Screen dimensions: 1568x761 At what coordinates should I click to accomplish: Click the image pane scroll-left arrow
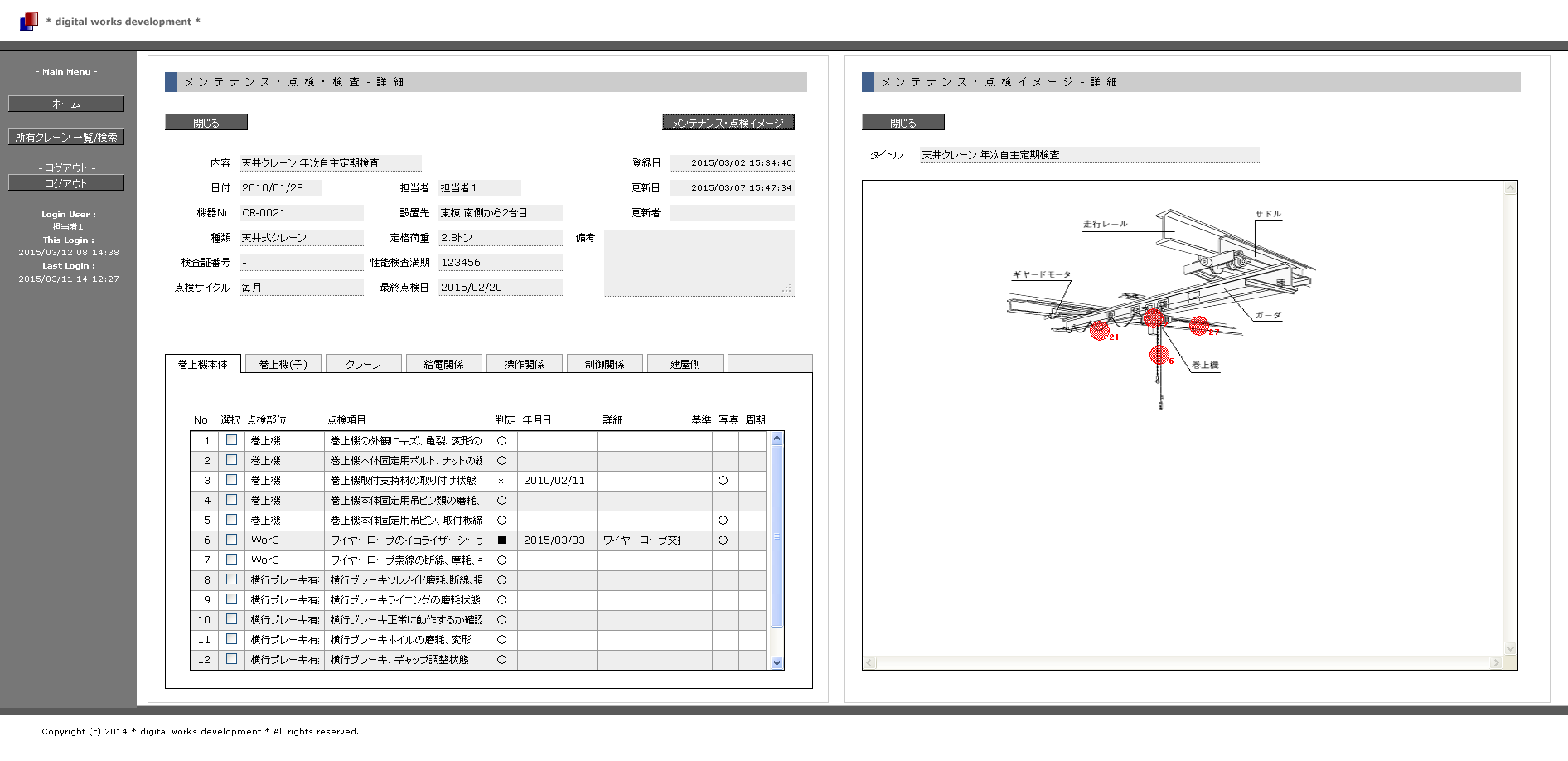pos(869,662)
